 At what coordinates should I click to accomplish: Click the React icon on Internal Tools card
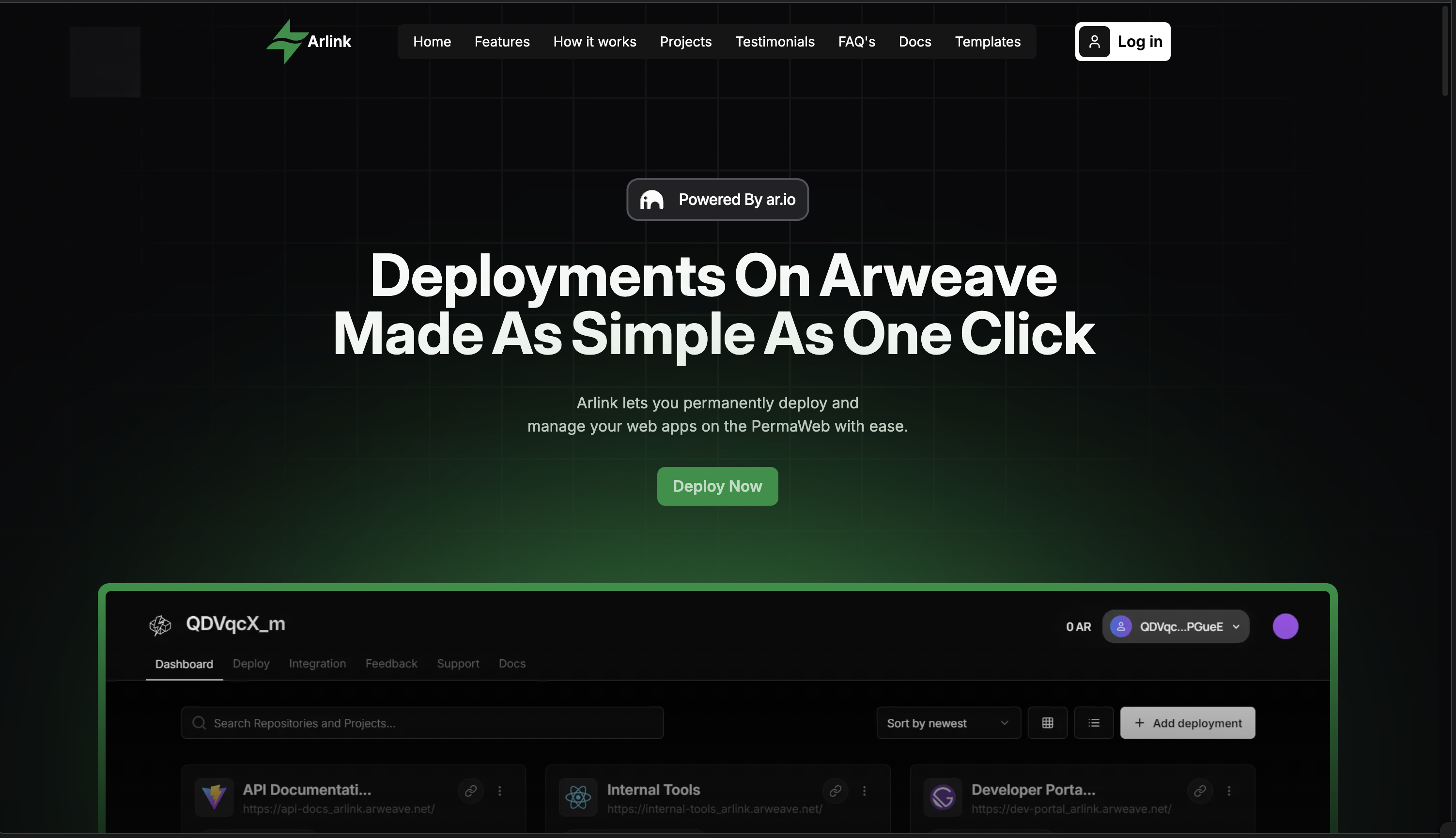point(578,797)
